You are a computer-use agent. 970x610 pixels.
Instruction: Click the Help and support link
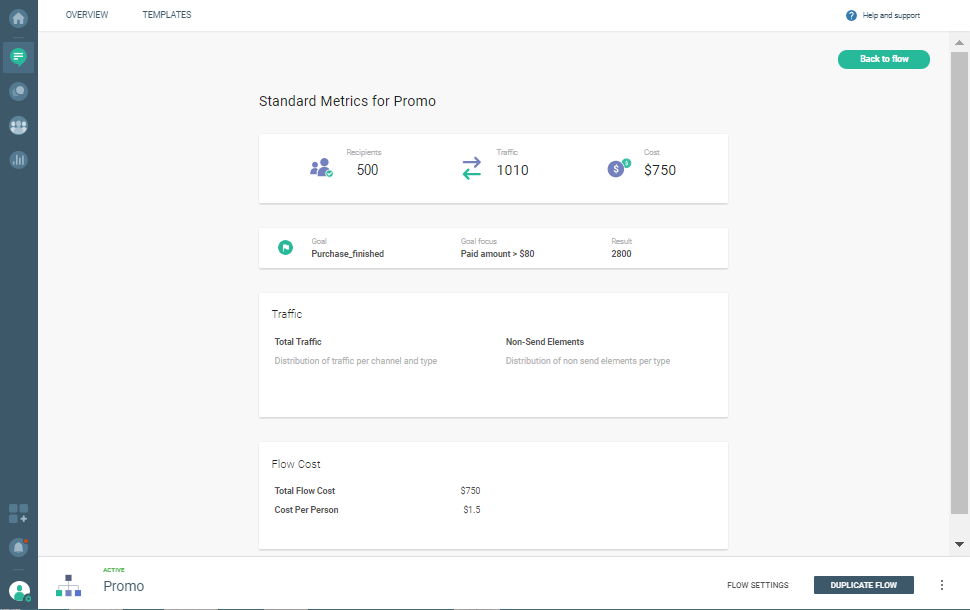pyautogui.click(x=891, y=15)
